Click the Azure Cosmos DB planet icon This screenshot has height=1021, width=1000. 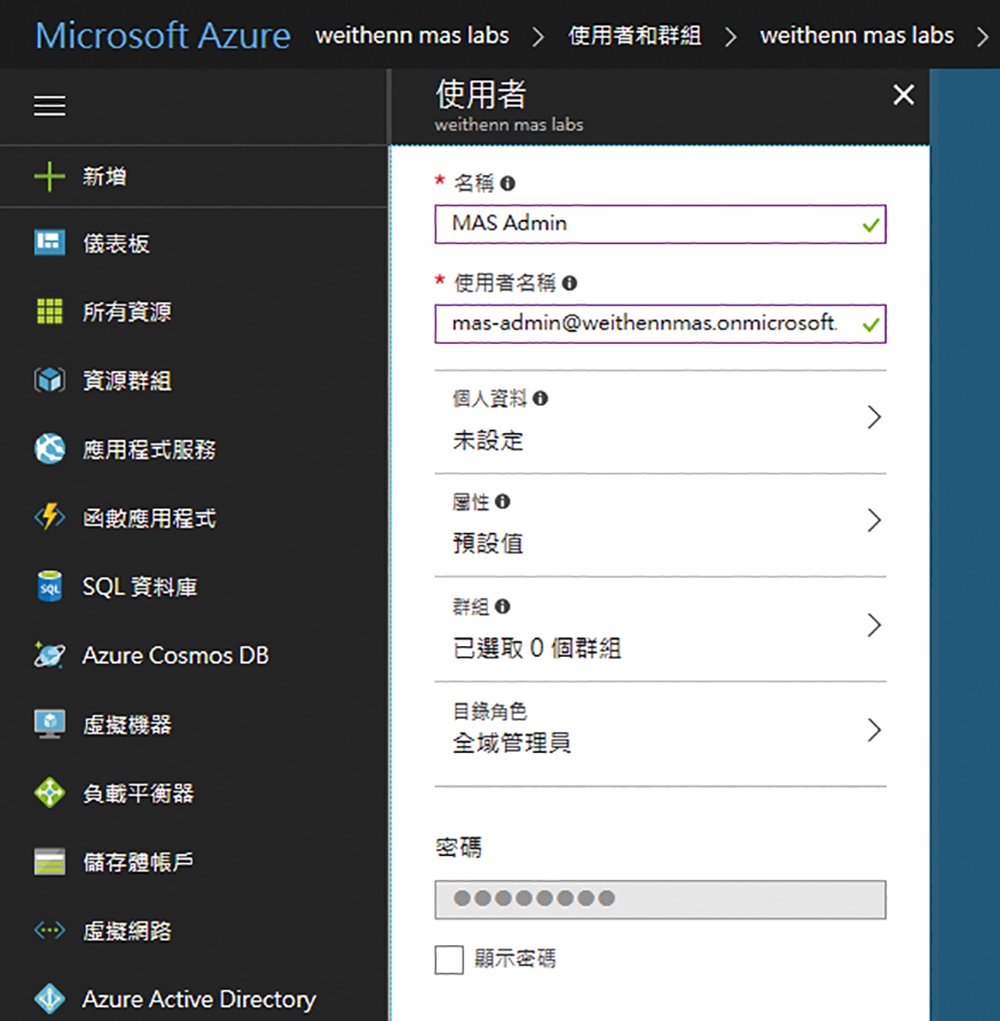pyautogui.click(x=49, y=655)
